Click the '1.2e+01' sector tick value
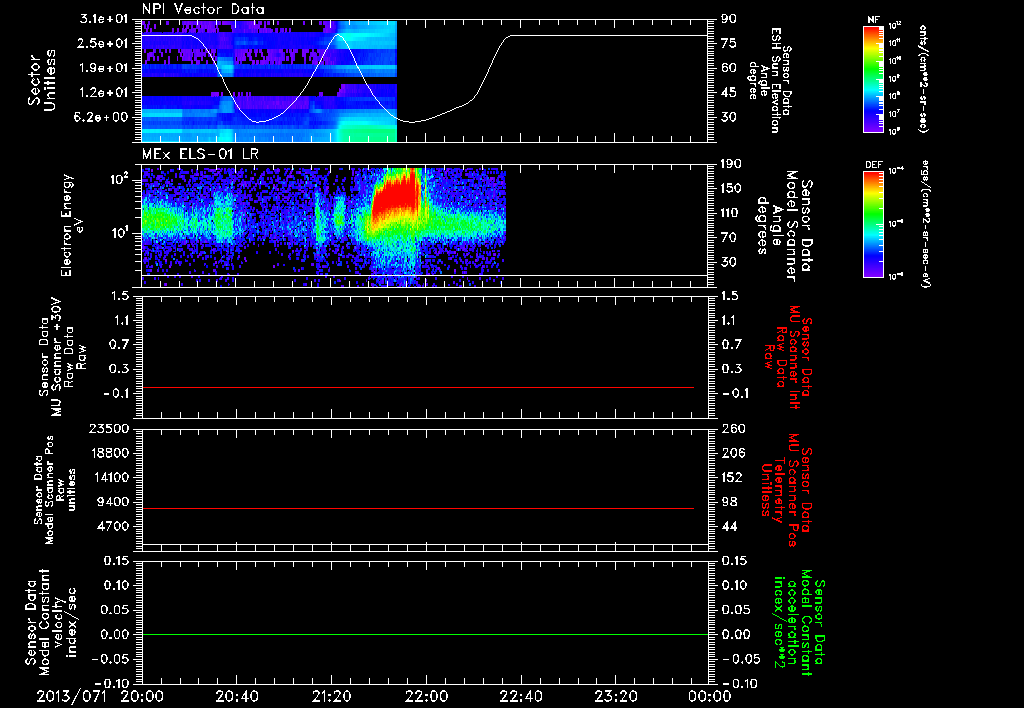Image resolution: width=1024 pixels, height=708 pixels. click(103, 93)
